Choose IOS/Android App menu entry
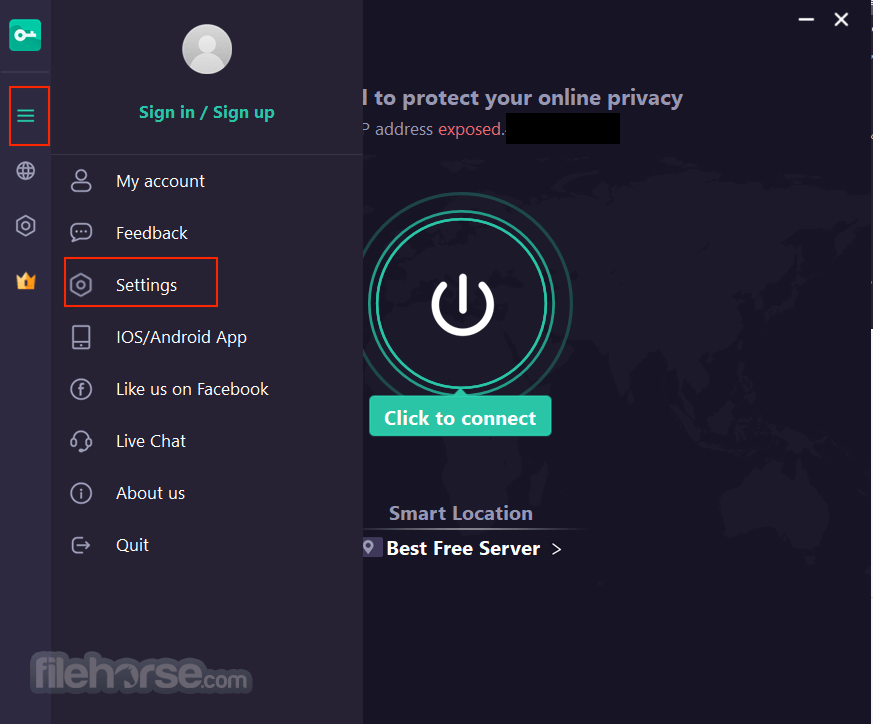The image size is (873, 724). 207,337
